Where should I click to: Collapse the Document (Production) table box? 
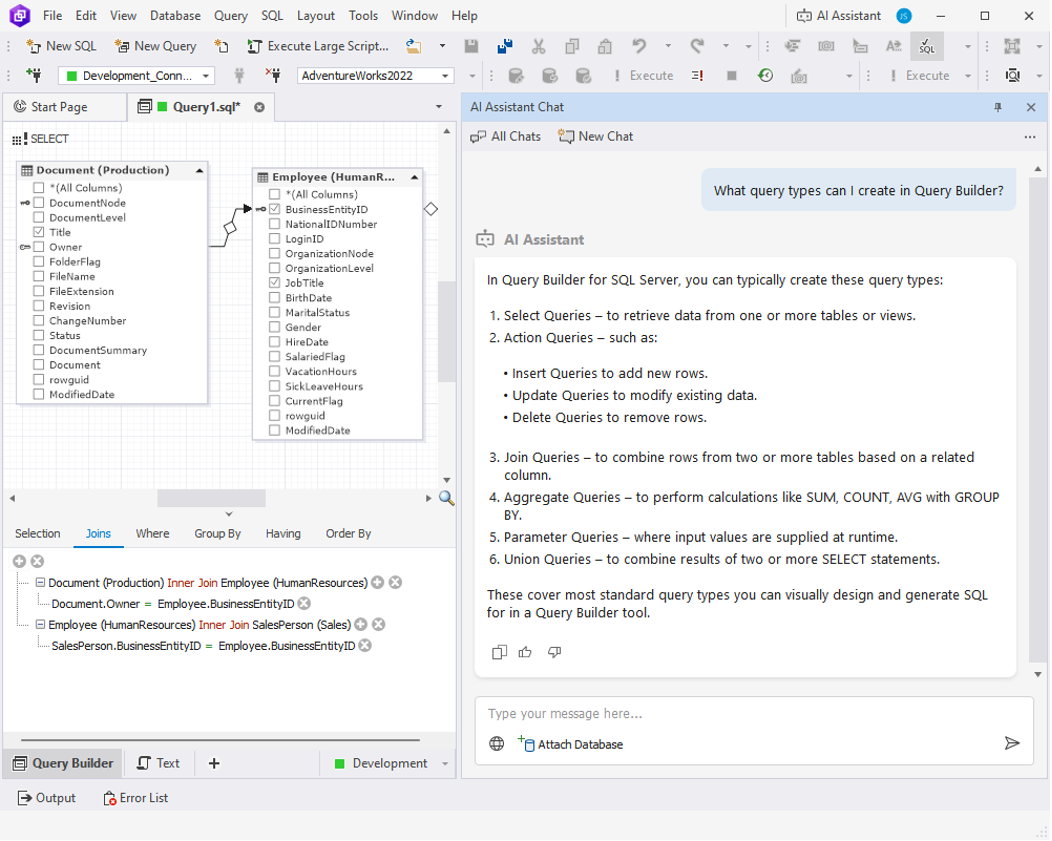coord(199,171)
